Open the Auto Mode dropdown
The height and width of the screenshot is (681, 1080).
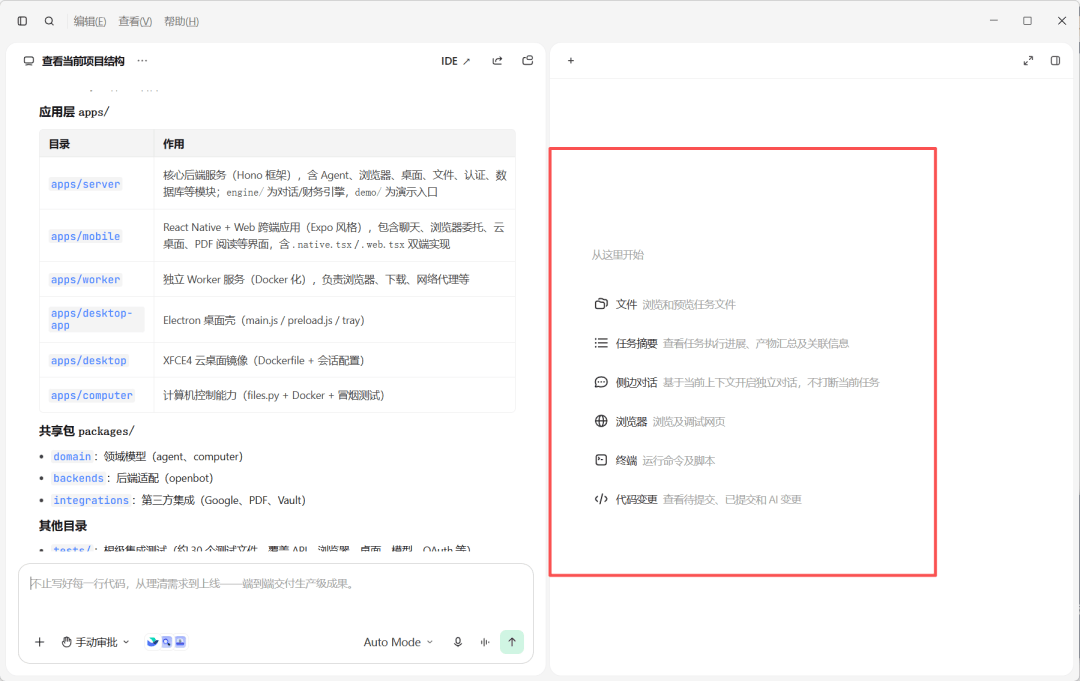[398, 642]
